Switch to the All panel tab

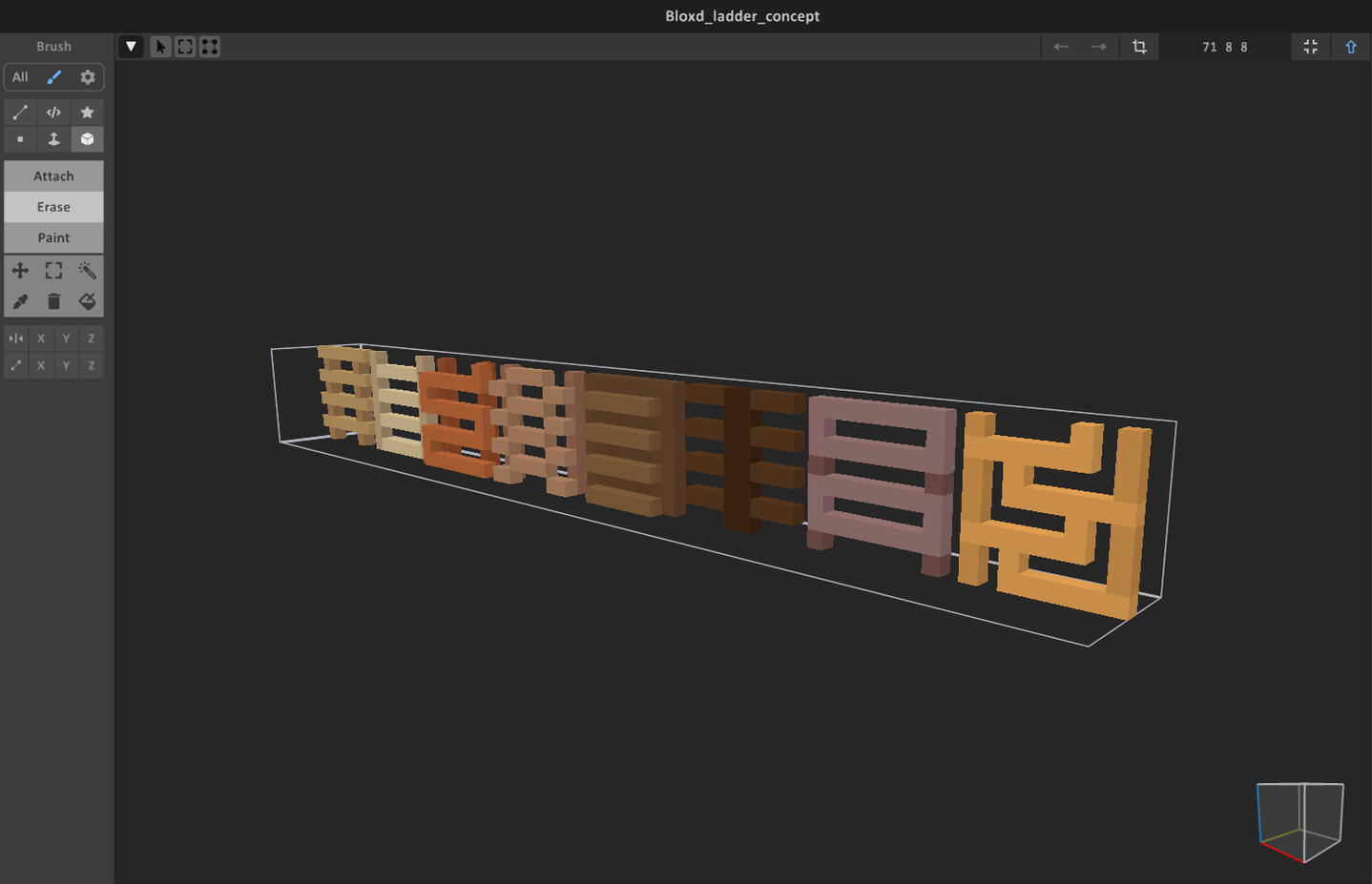[x=20, y=77]
